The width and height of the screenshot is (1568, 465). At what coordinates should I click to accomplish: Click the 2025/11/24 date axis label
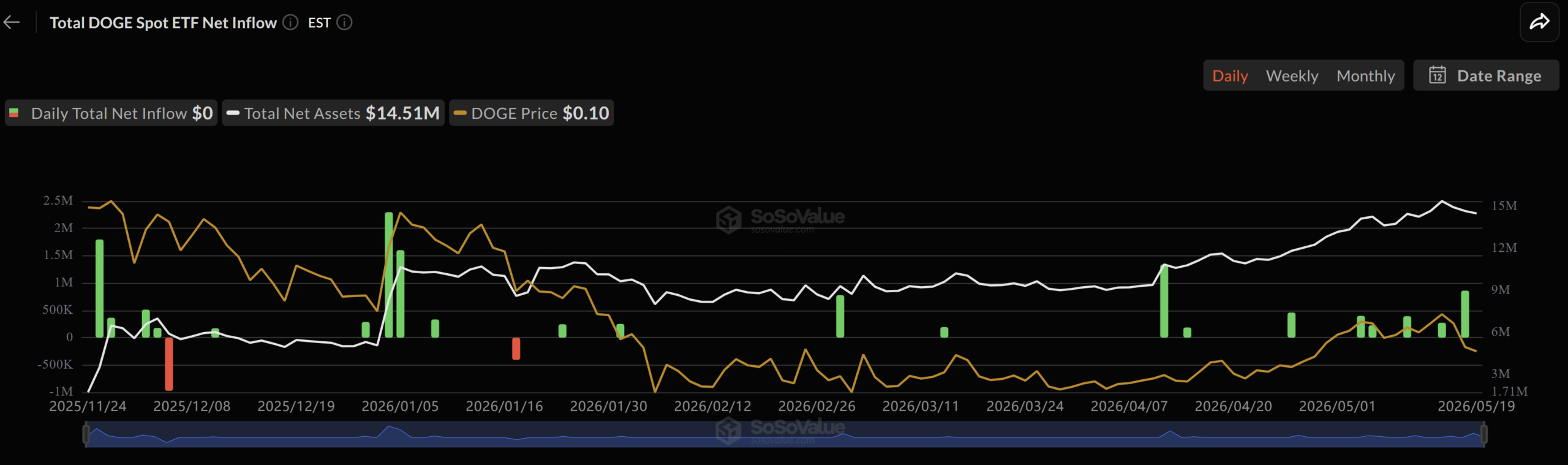point(88,406)
